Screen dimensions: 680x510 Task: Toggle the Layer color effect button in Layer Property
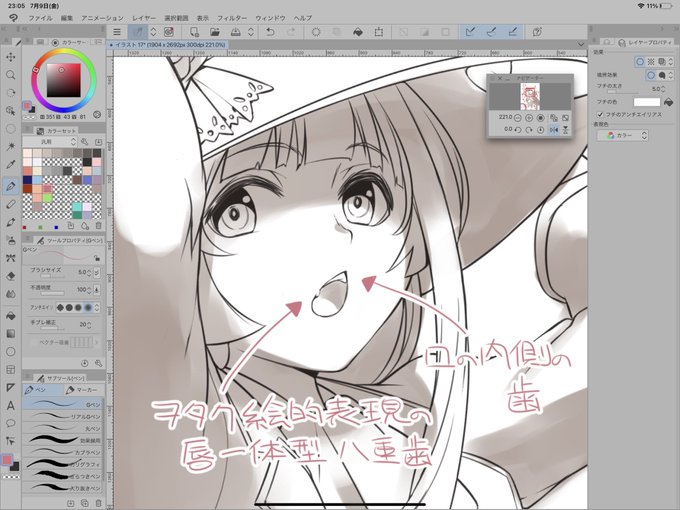click(662, 62)
